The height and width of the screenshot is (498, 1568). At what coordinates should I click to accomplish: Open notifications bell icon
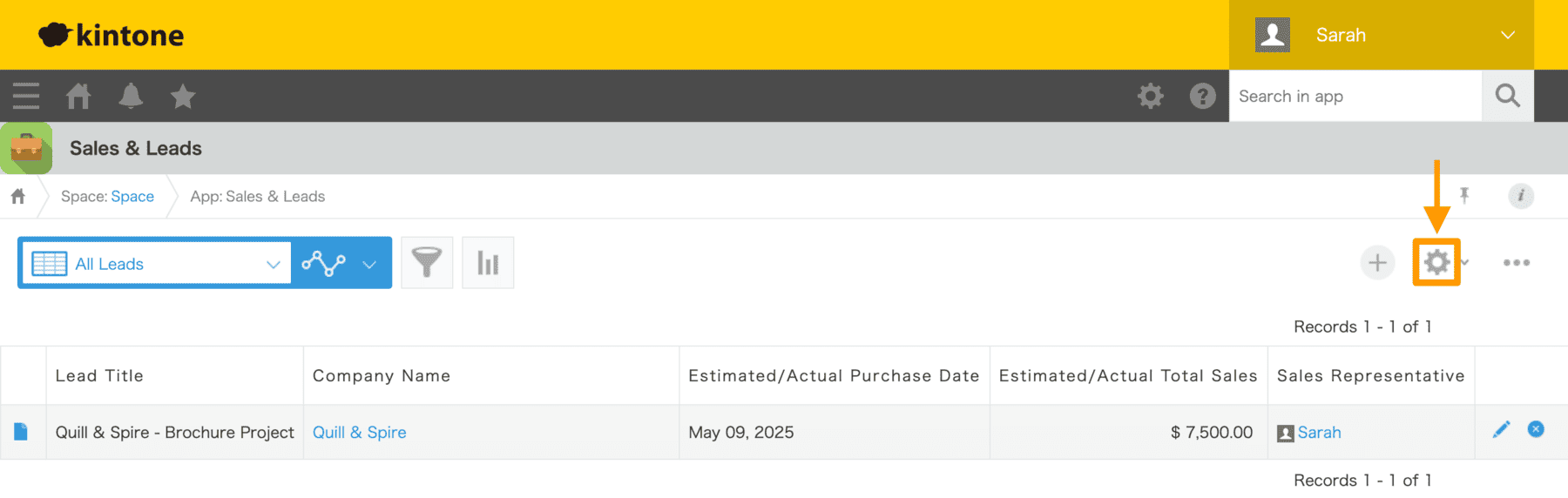pyautogui.click(x=131, y=96)
